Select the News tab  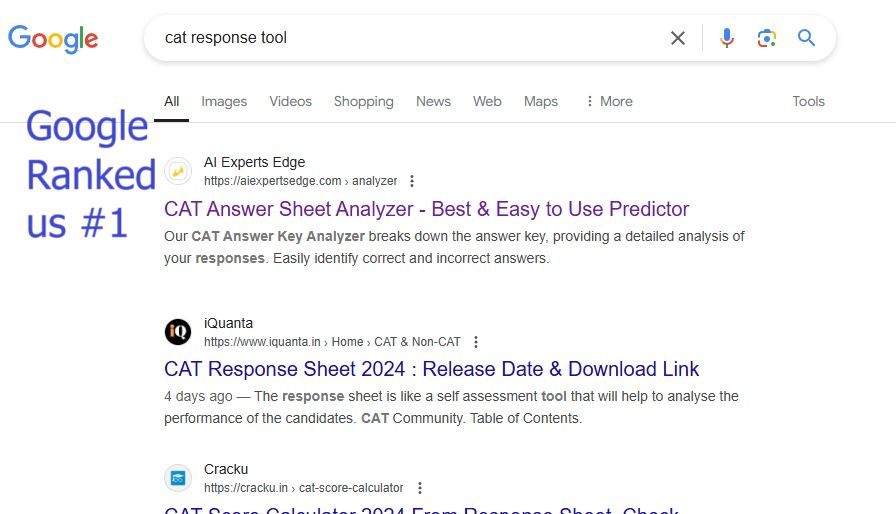[x=433, y=101]
